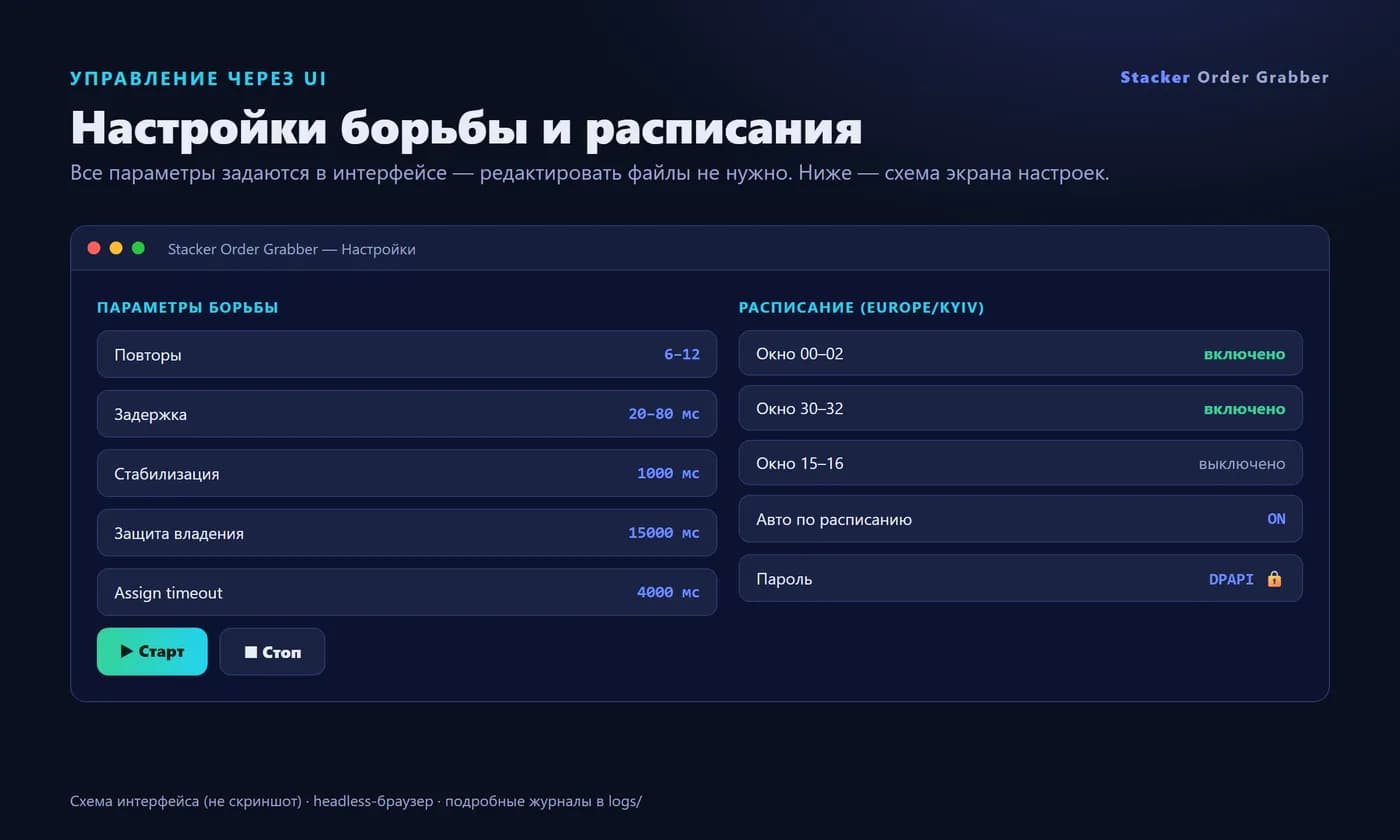Click the РАСПИСАНИЕ (EUROPE/KYIV) heading
This screenshot has width=1400, height=840.
pyautogui.click(x=862, y=308)
